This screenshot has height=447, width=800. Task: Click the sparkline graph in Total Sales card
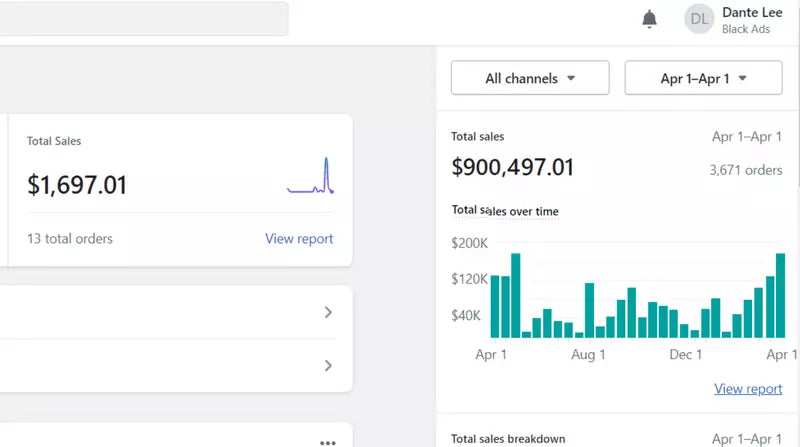coord(310,177)
